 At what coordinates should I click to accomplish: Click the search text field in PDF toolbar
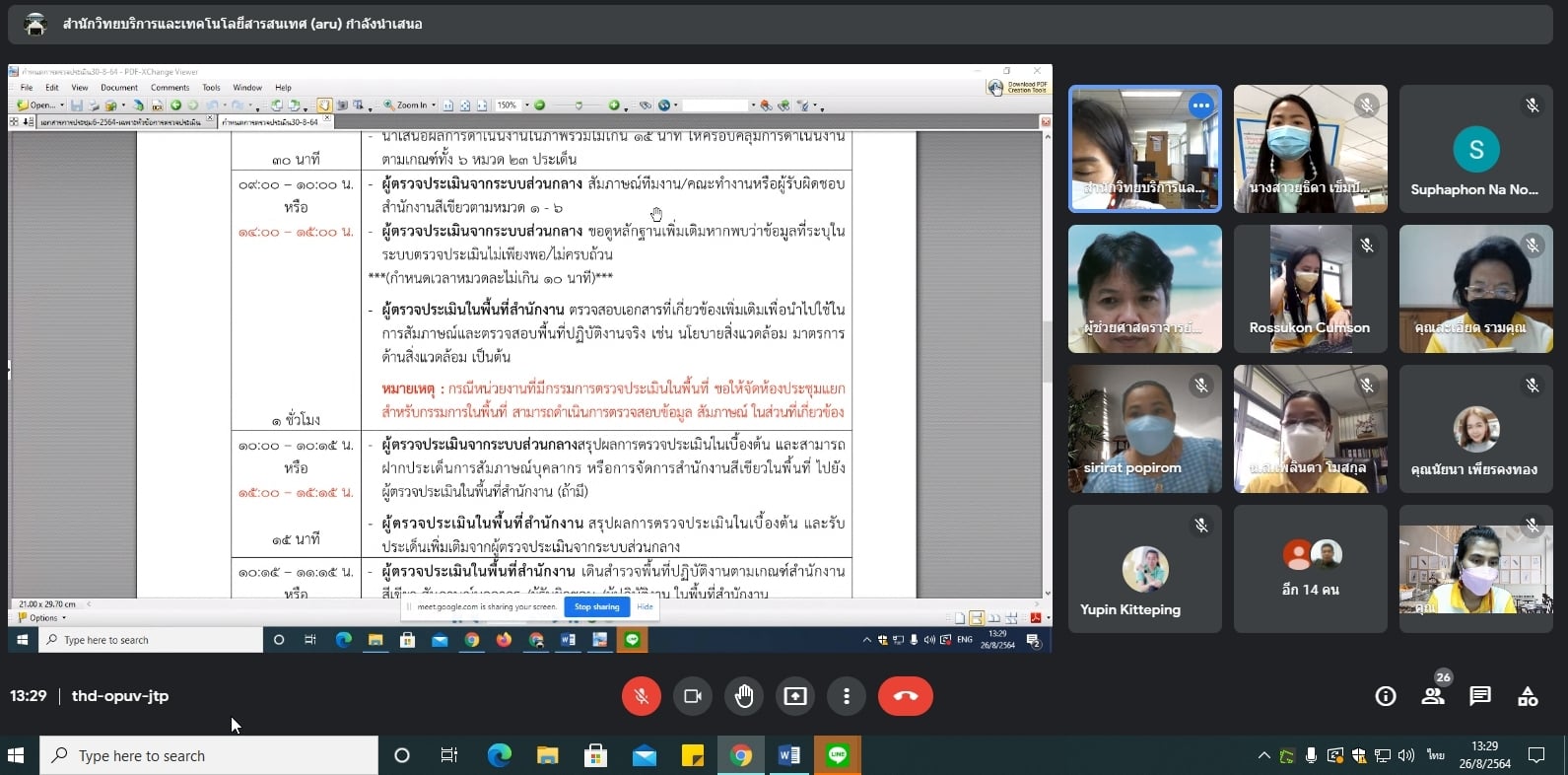(x=716, y=105)
